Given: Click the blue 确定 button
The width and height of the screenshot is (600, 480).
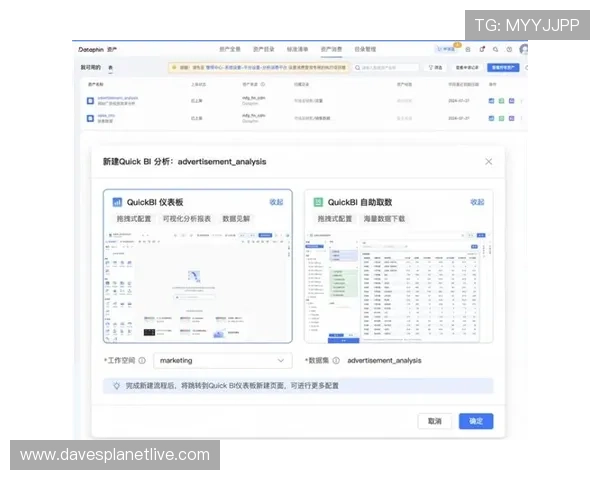Looking at the screenshot, I should click(476, 421).
